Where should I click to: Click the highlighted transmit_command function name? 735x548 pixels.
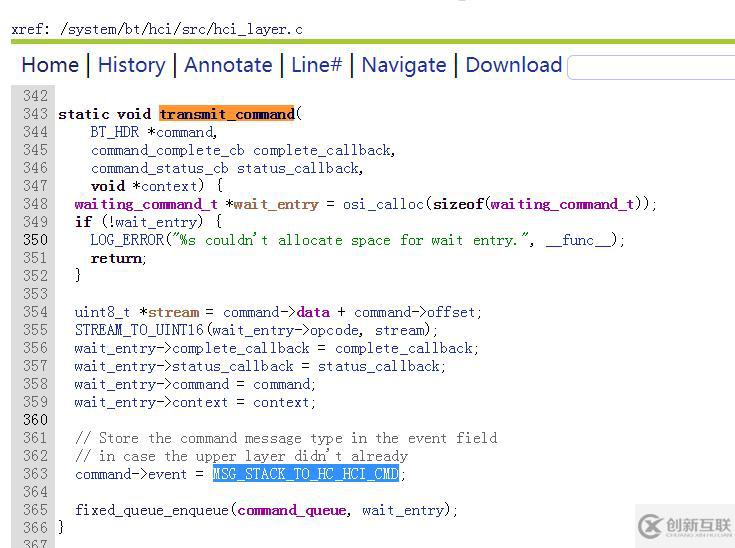click(227, 114)
